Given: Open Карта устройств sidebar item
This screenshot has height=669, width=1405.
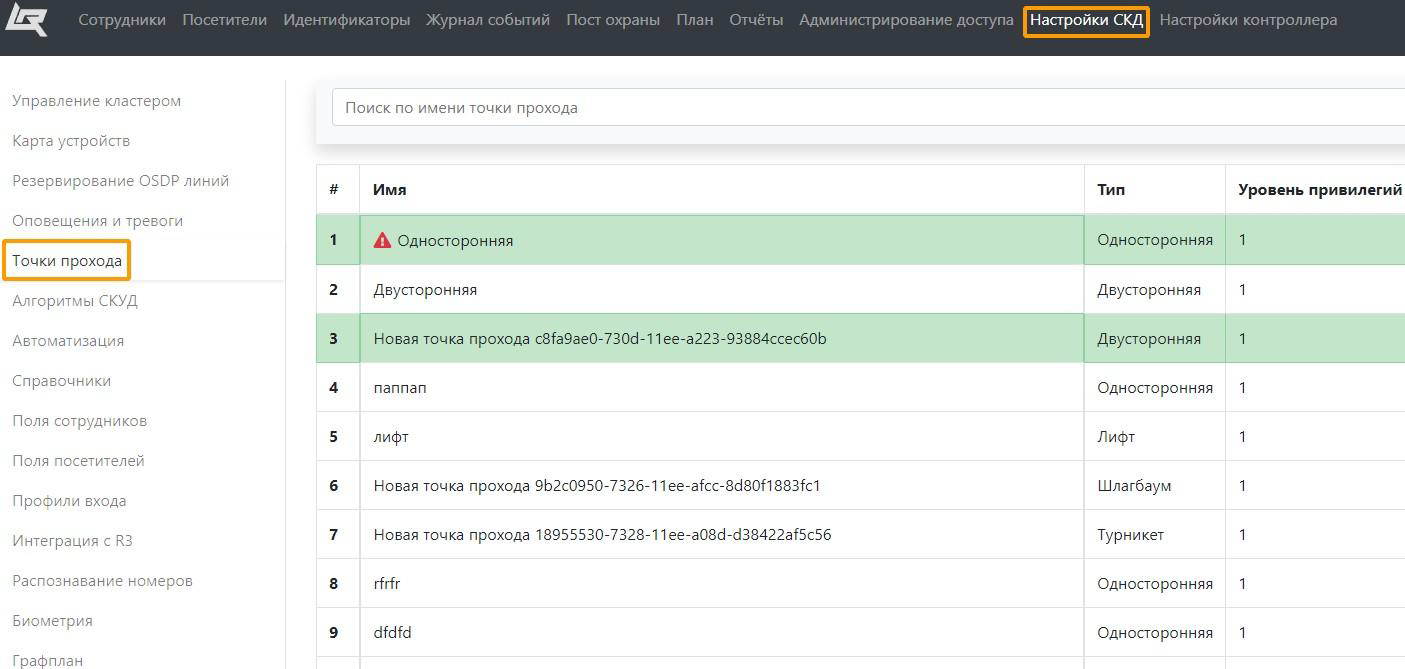Looking at the screenshot, I should coord(71,141).
